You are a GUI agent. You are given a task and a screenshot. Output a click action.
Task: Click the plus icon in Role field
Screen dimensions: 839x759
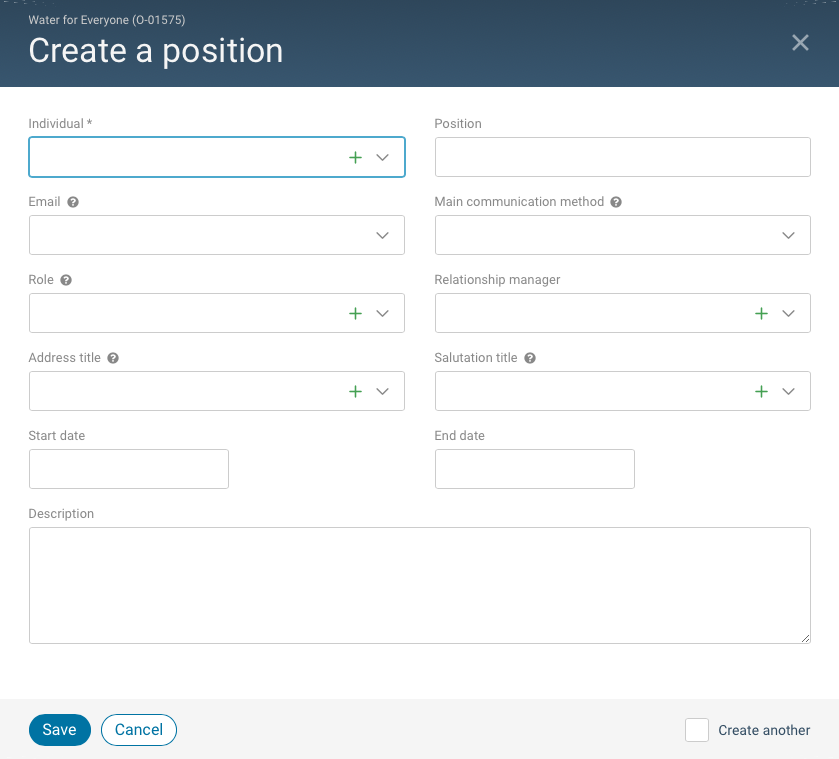pos(355,314)
